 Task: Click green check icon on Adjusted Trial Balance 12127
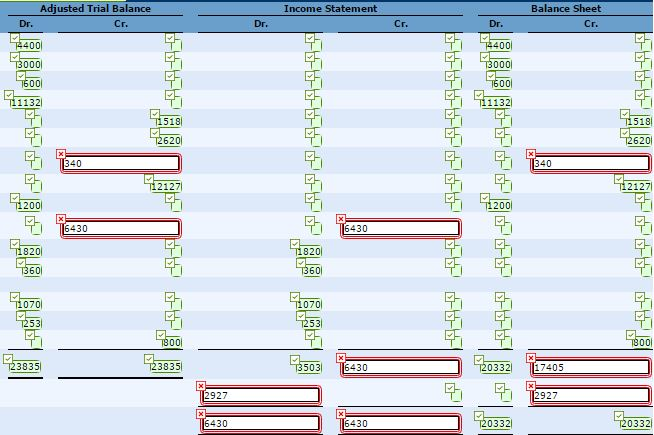tap(149, 179)
